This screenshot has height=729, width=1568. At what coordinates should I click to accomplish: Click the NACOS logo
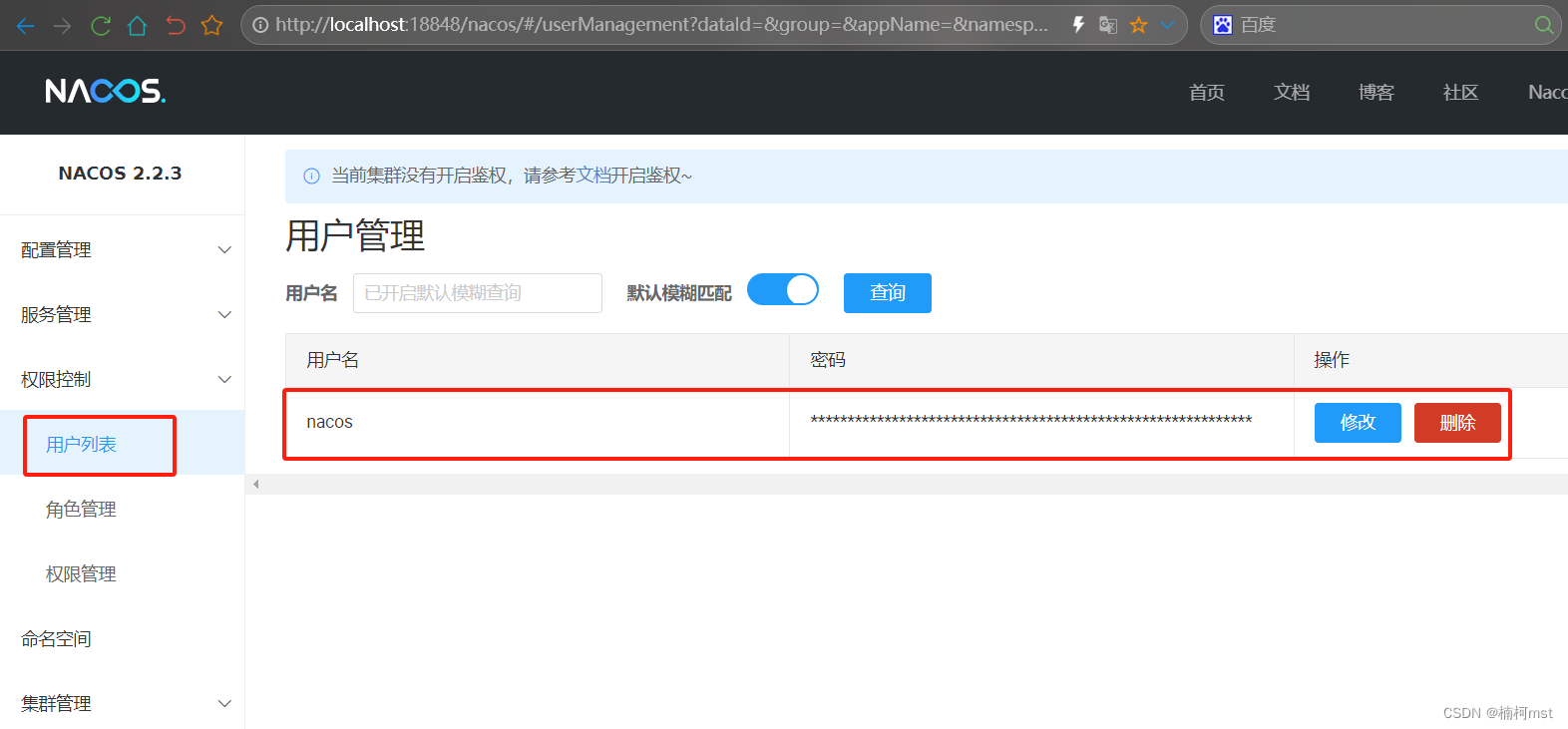click(106, 92)
